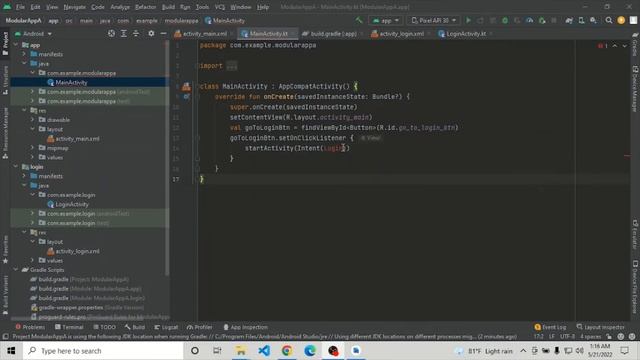Click the Windows search box
The width and height of the screenshot is (640, 360).
click(x=103, y=351)
